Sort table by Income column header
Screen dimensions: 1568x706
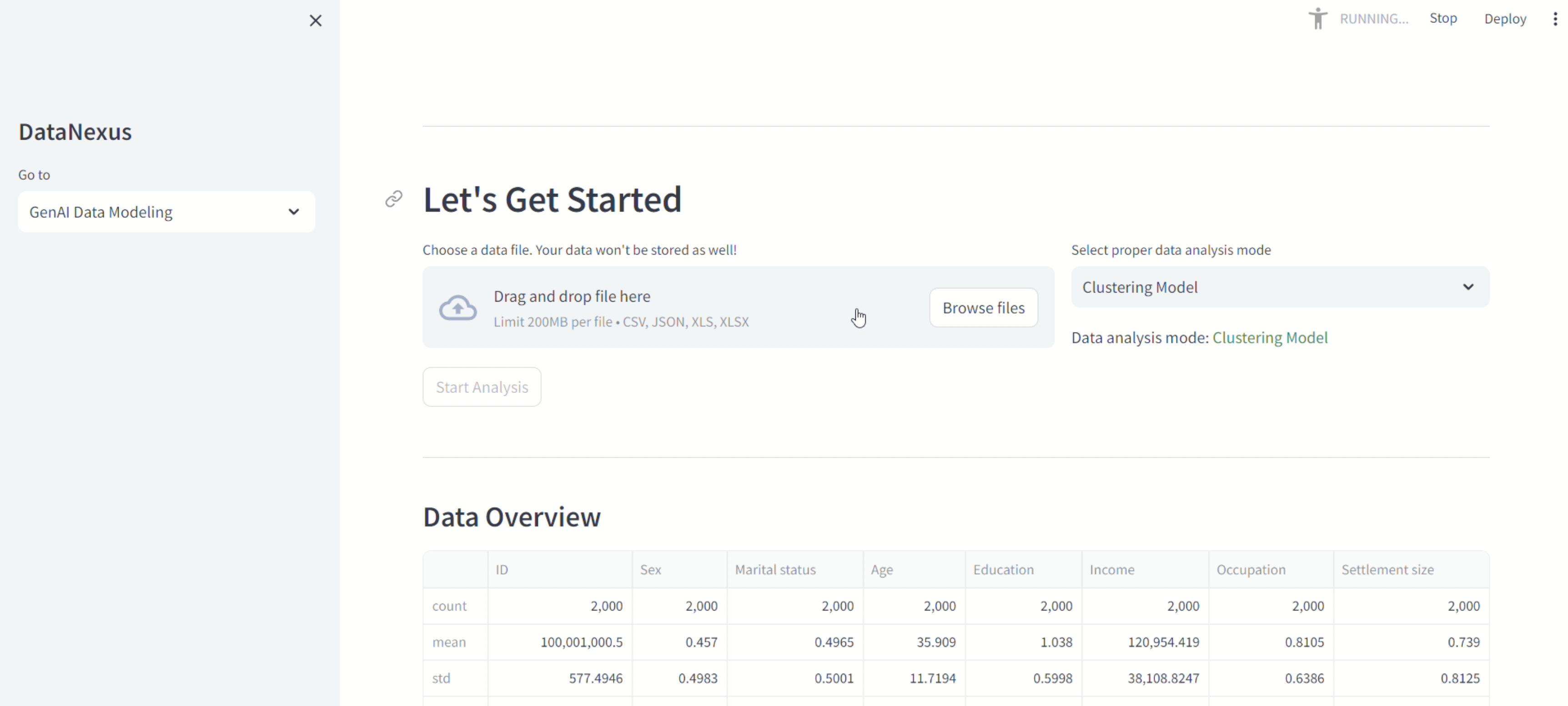[x=1111, y=570]
